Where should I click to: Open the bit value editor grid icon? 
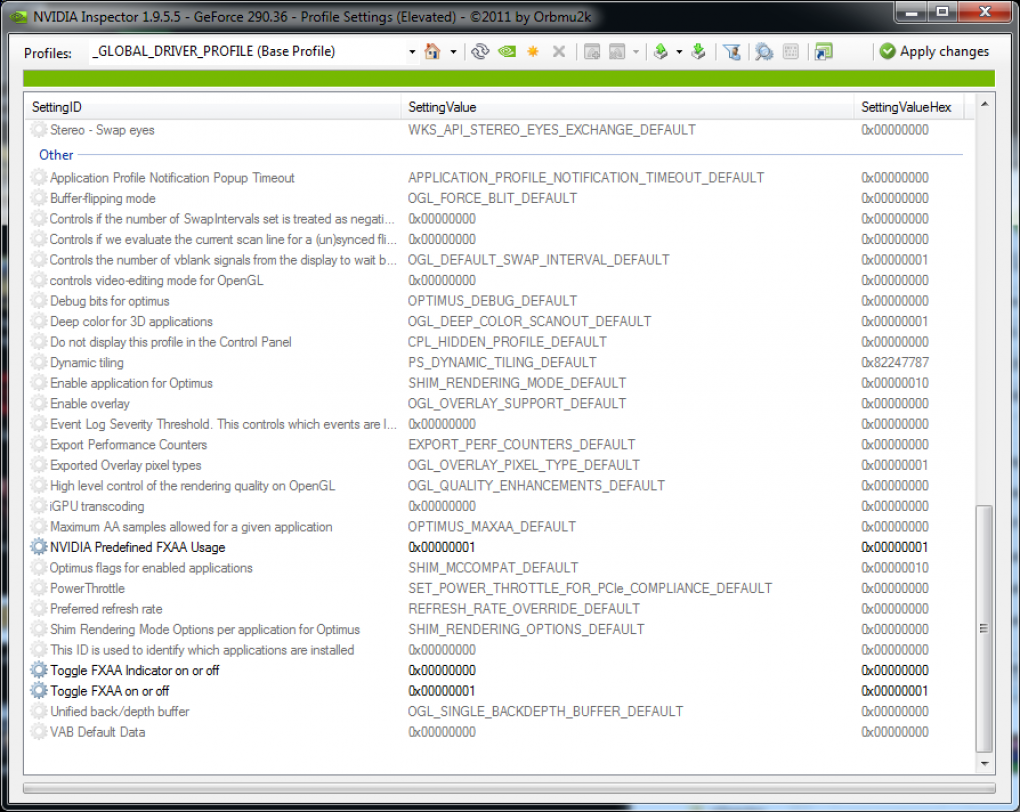[790, 51]
